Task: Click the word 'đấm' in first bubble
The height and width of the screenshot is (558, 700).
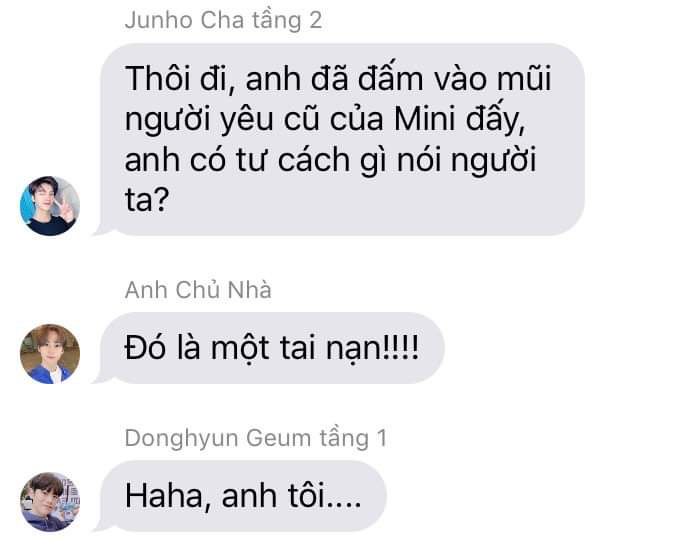Action: [x=390, y=79]
